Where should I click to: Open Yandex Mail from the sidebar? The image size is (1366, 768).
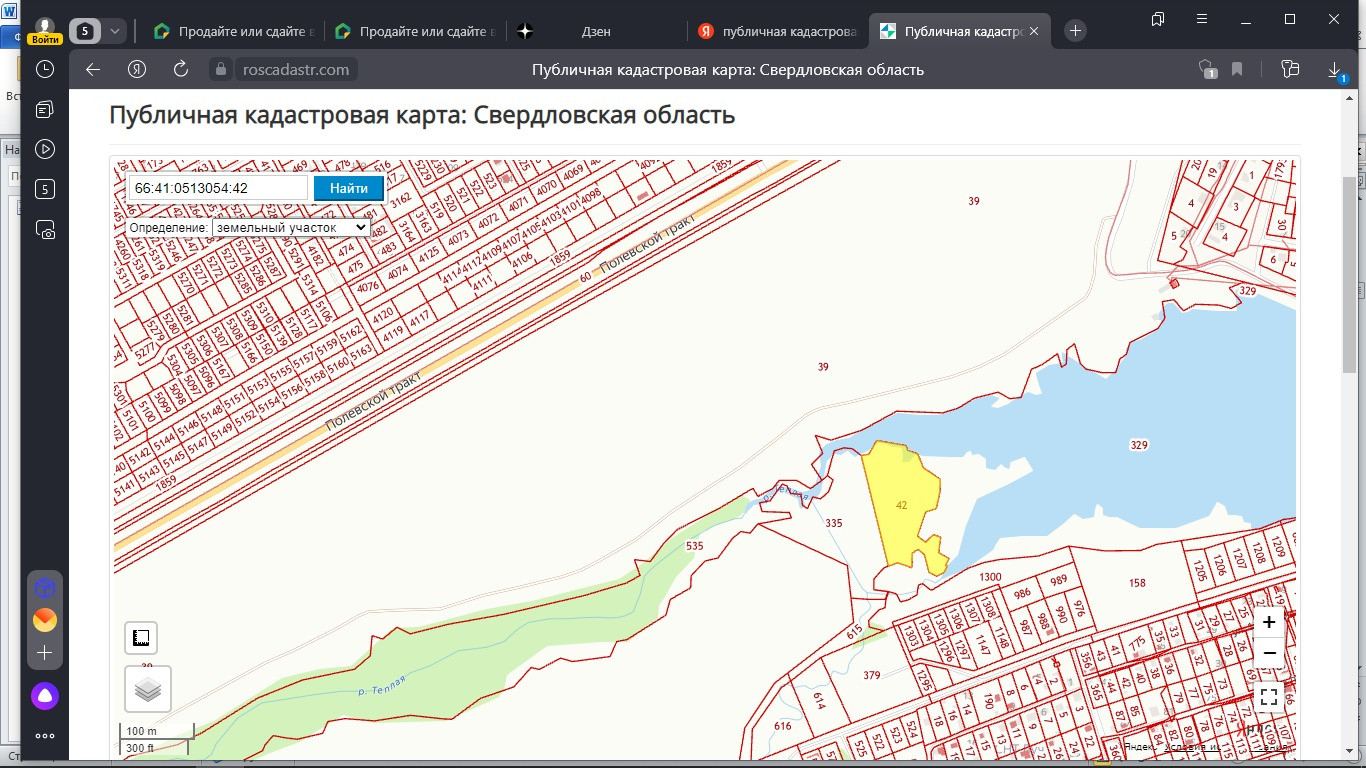pyautogui.click(x=45, y=620)
